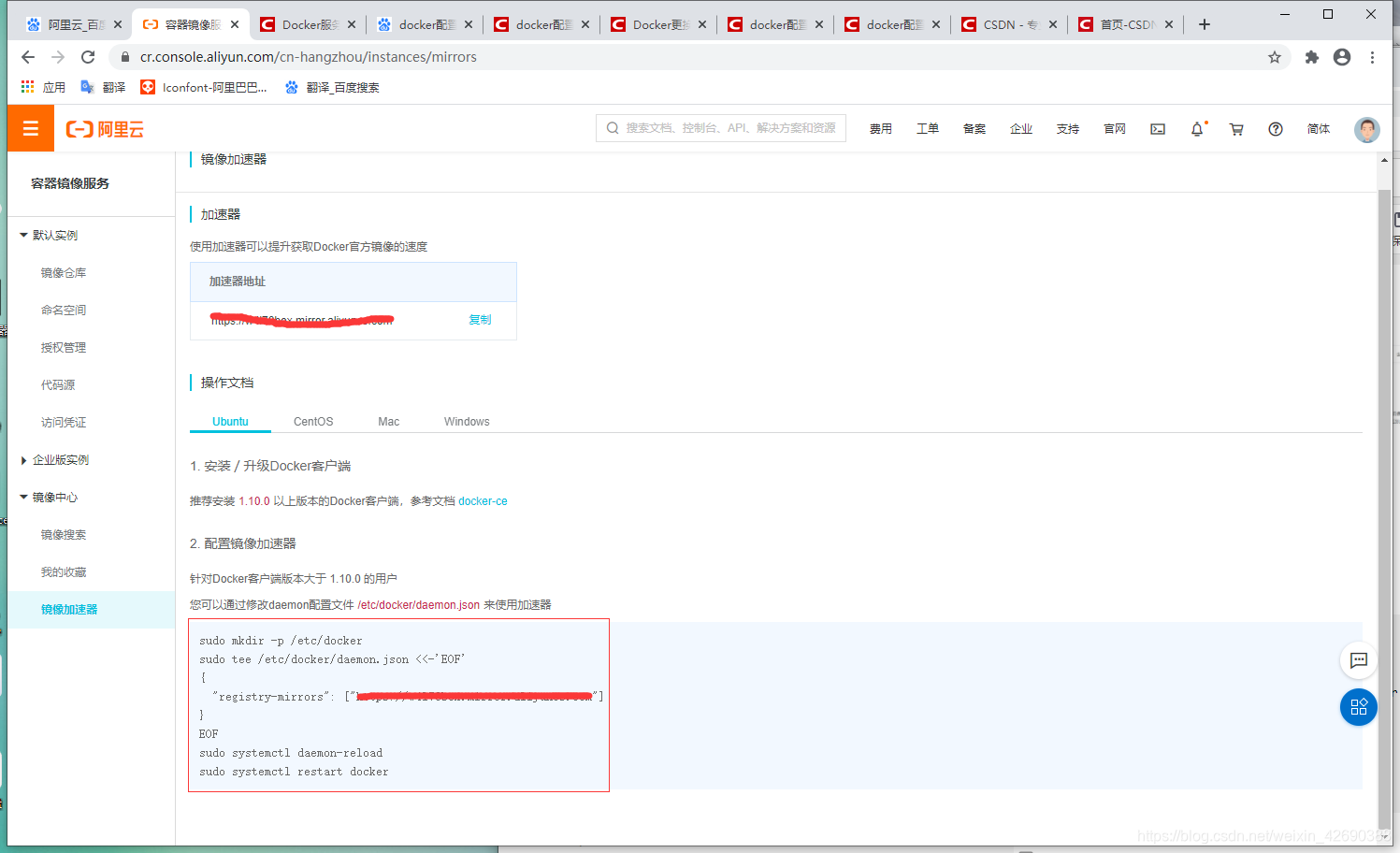Open the shopping cart icon
1400x853 pixels.
coord(1236,129)
